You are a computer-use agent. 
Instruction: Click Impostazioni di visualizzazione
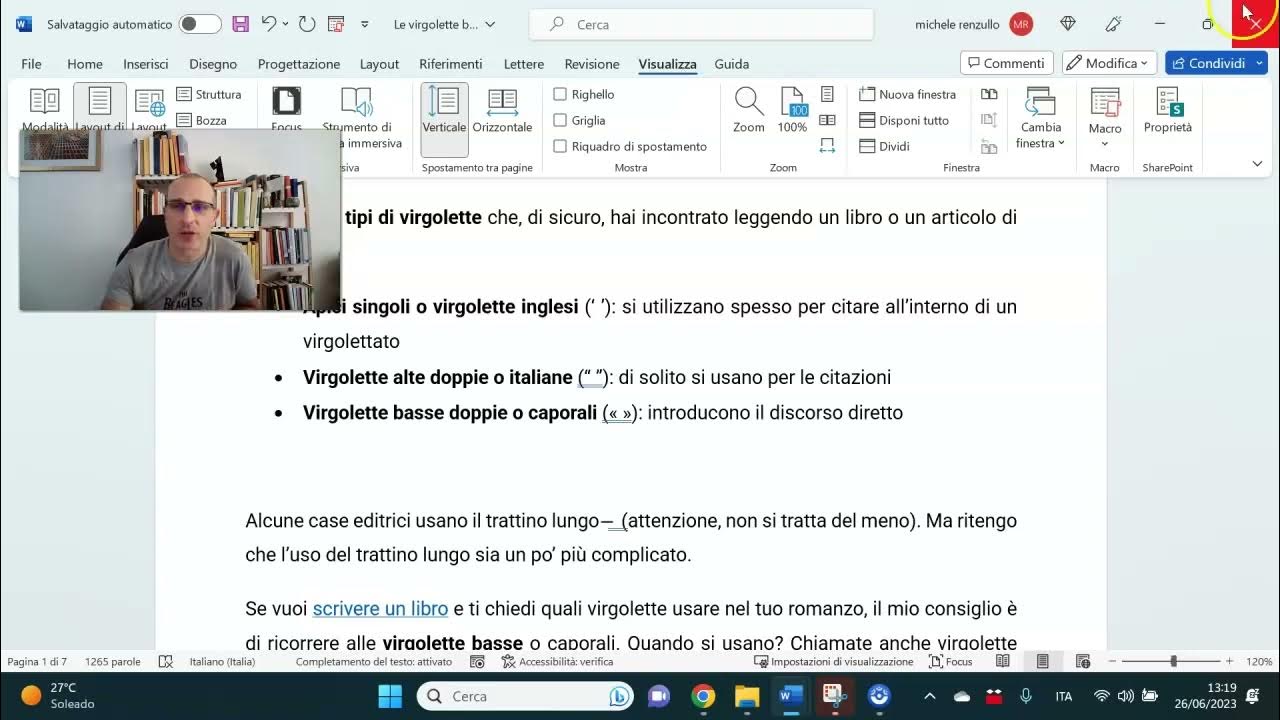pos(833,661)
